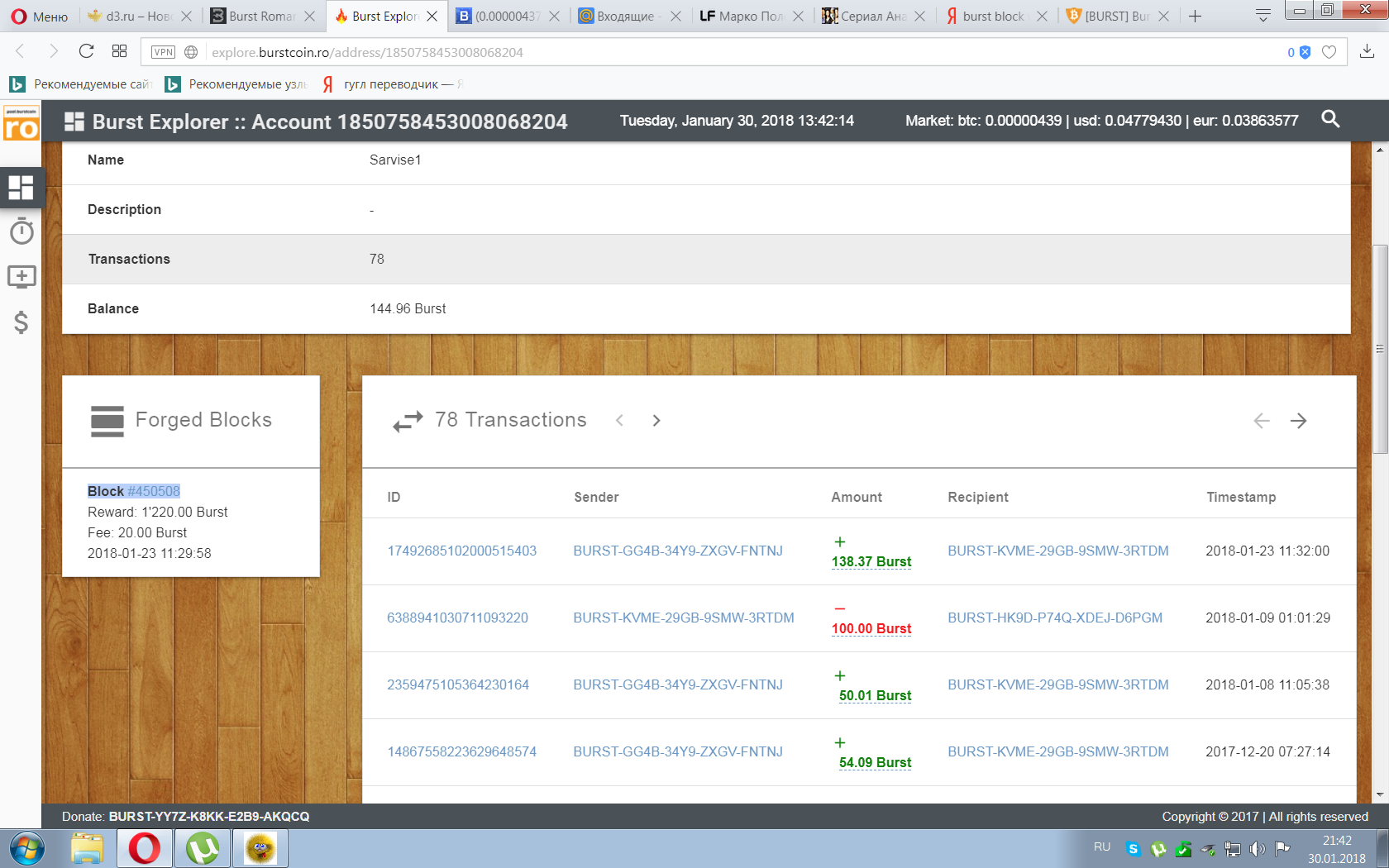Open a new tab with the plus button

pos(1195,16)
